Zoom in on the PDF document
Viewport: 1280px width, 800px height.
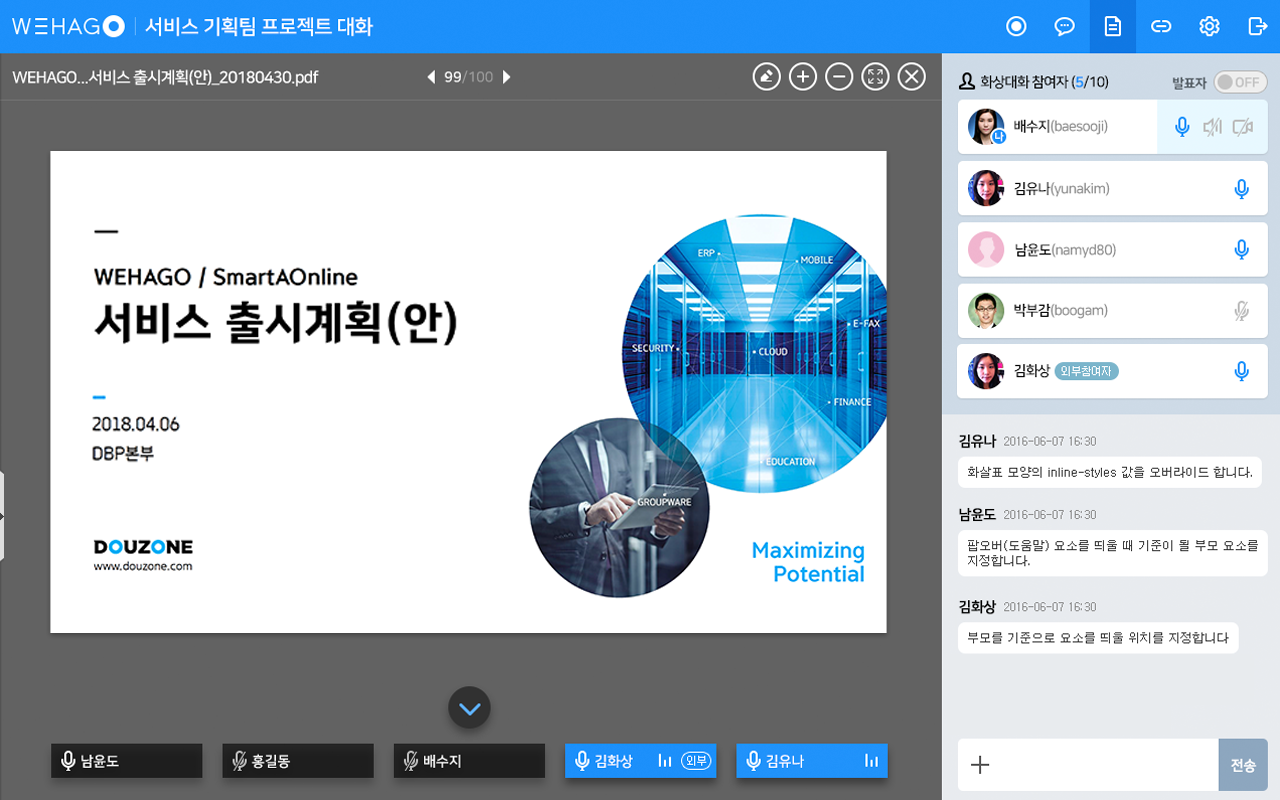point(803,76)
